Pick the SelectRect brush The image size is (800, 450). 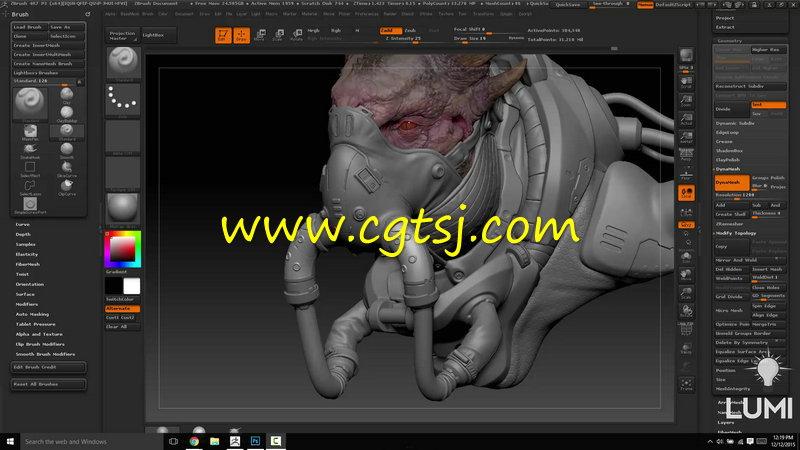(30, 169)
